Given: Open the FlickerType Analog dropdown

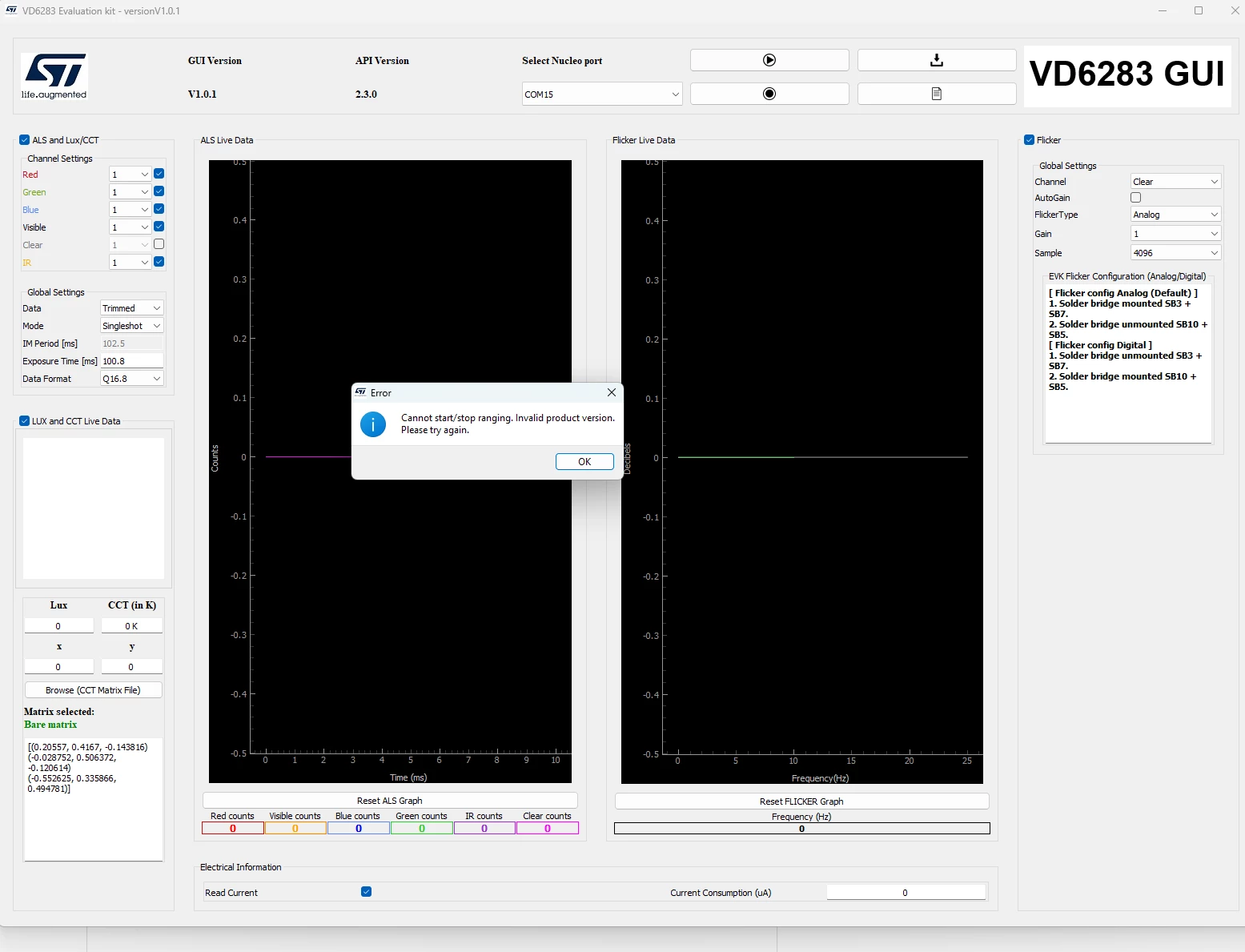Looking at the screenshot, I should 1175,215.
